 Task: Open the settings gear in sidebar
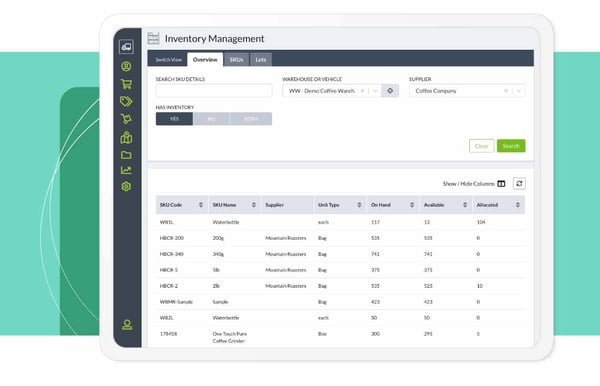[126, 186]
